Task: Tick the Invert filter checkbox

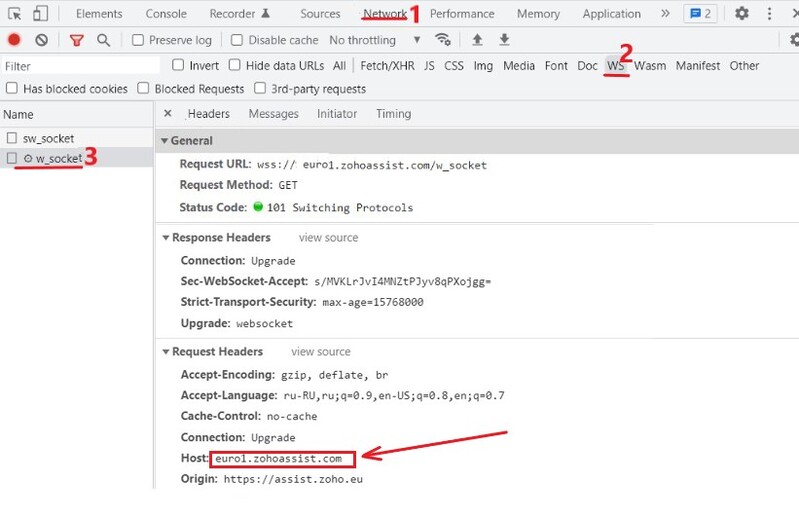Action: [178, 65]
